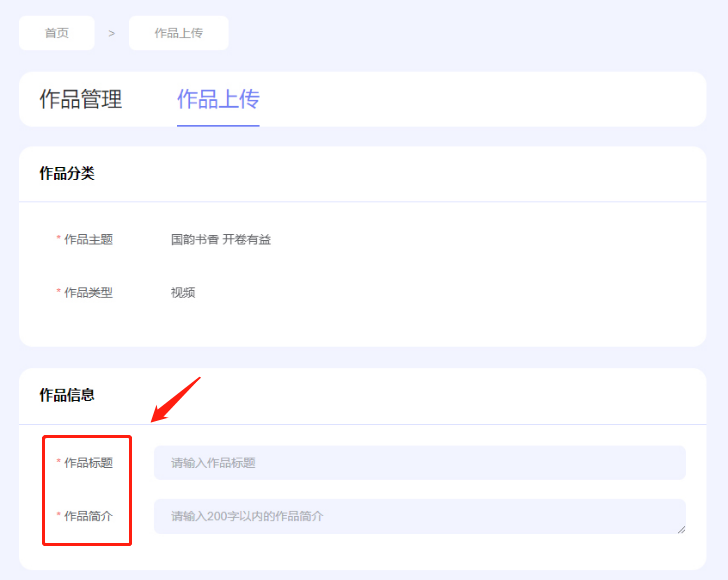
Task: Click the 作品主题 field label
Action: click(x=88, y=240)
